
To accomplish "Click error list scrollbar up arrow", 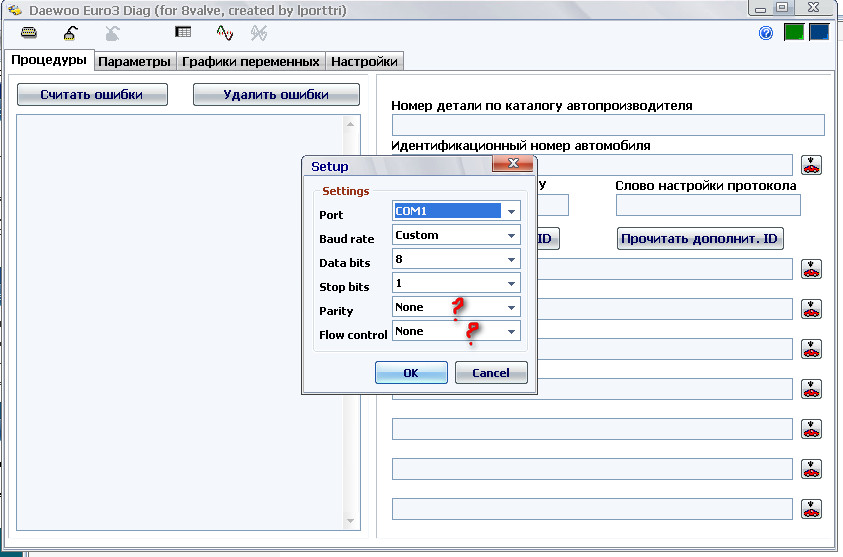I will pyautogui.click(x=351, y=124).
